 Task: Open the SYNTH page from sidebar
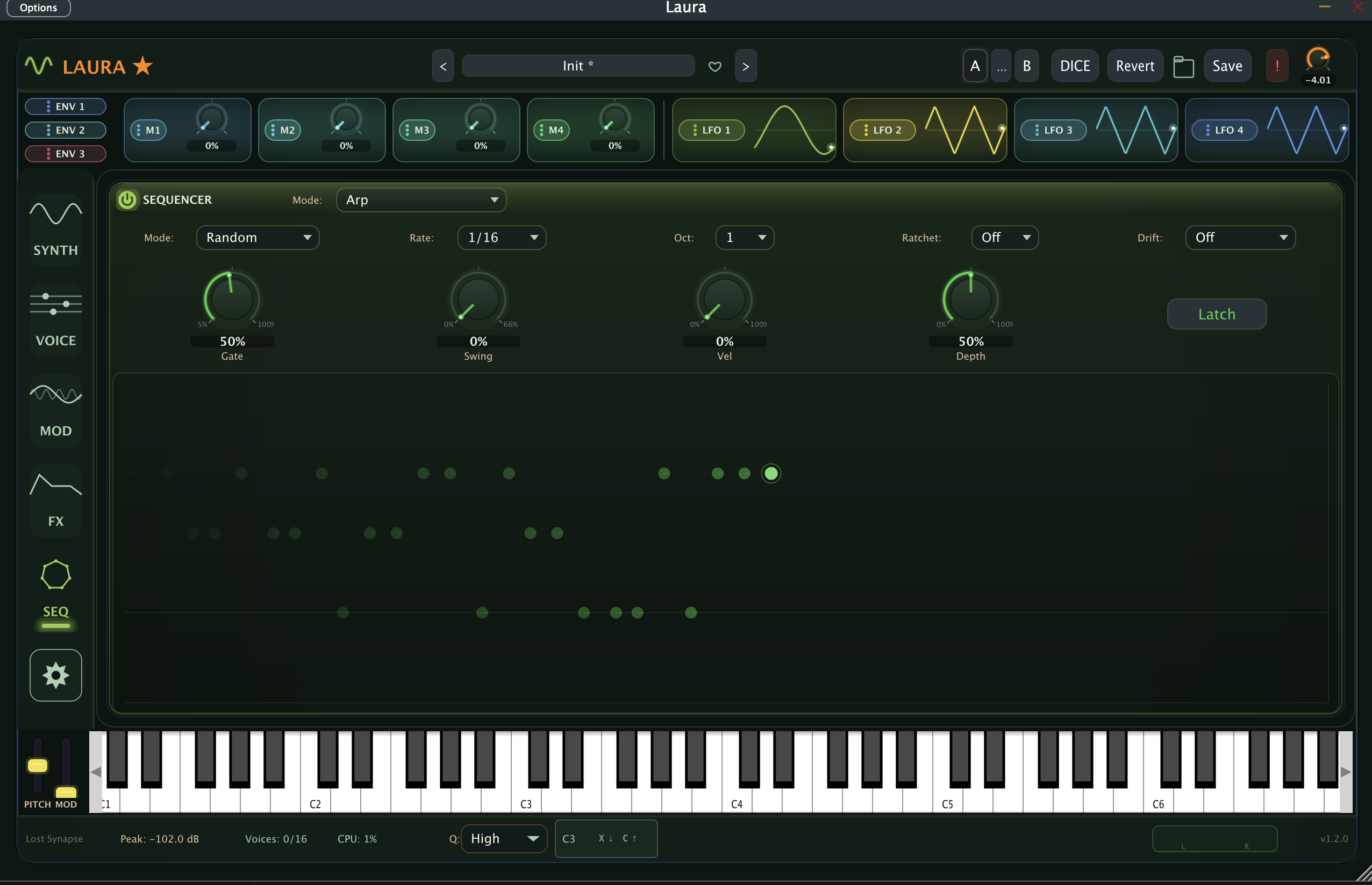coord(56,231)
